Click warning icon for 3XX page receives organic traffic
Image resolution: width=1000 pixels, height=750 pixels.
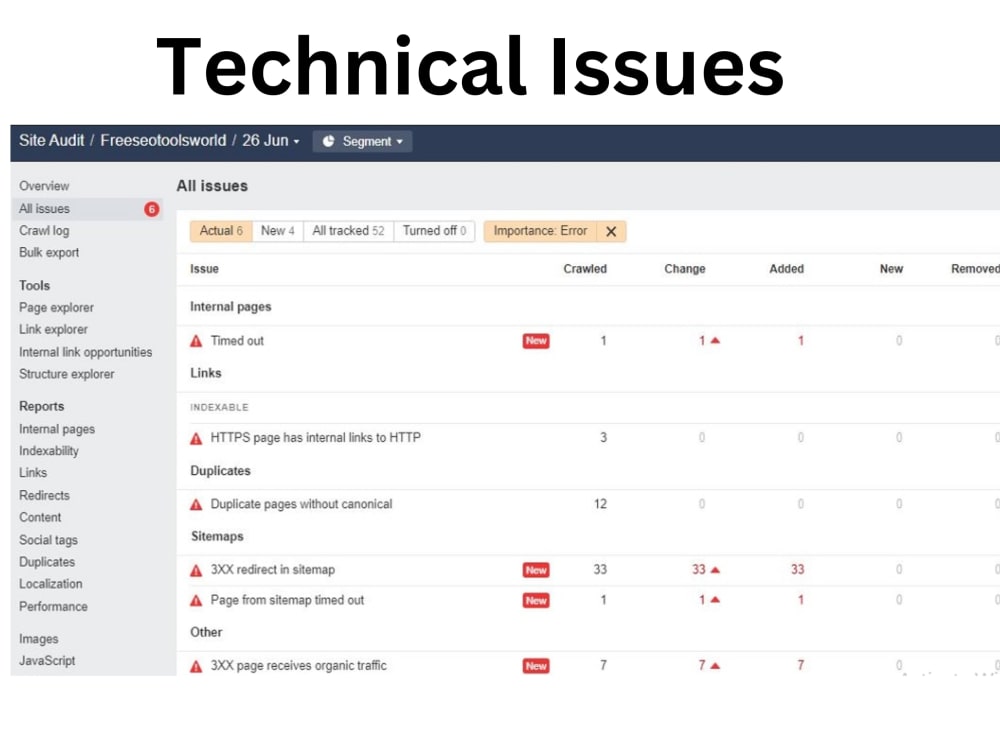[x=196, y=666]
